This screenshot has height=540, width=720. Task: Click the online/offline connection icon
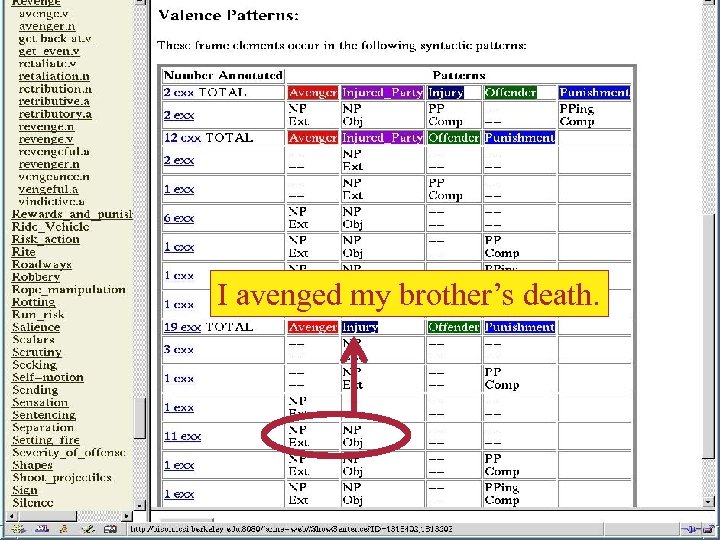click(690, 529)
